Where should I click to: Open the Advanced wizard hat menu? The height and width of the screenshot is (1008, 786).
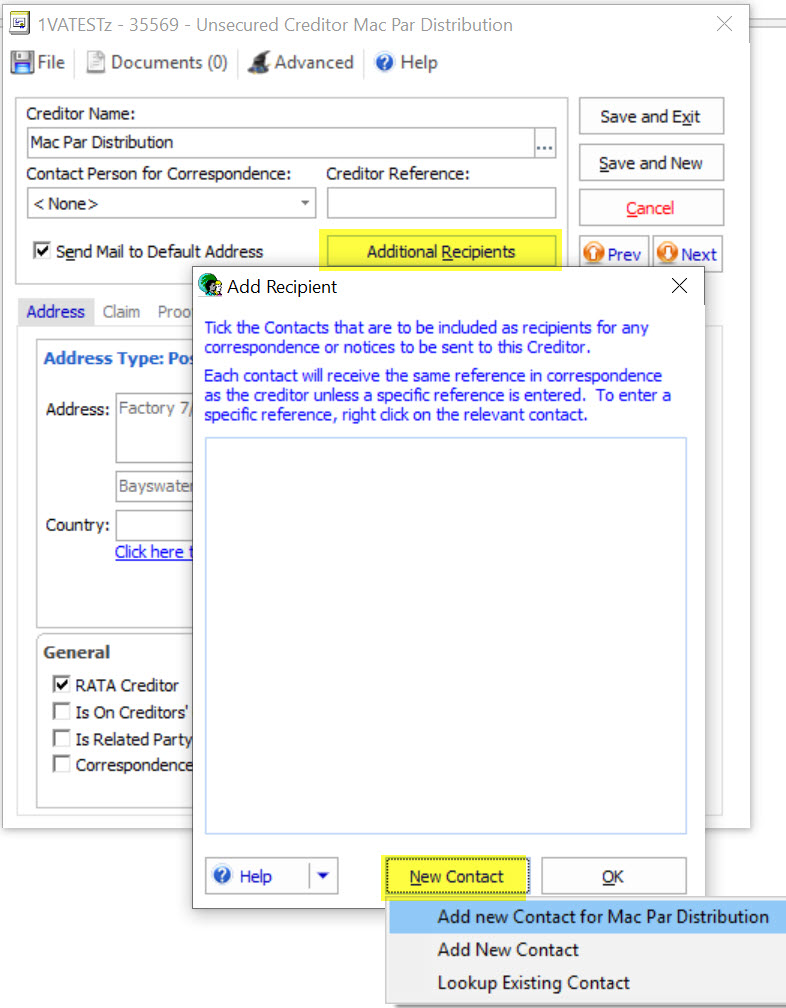click(301, 63)
